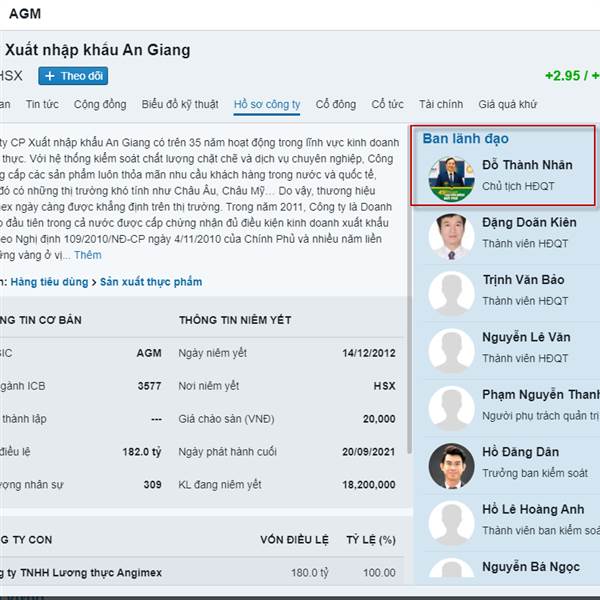Open Hàng tiêu dùng industry link

click(x=49, y=282)
